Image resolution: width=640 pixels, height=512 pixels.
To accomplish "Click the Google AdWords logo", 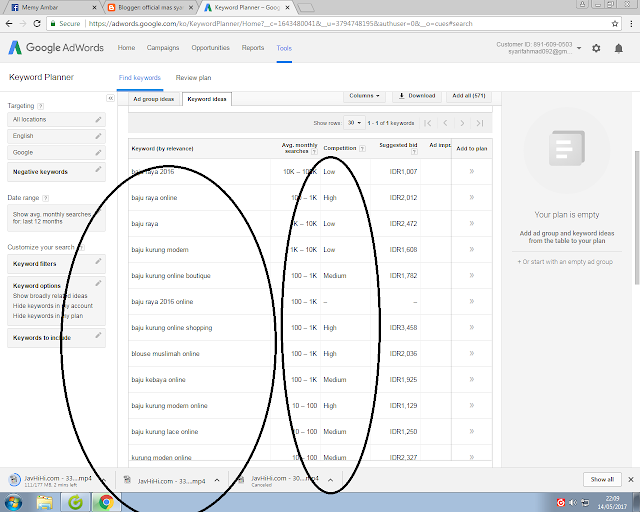I will (x=56, y=48).
